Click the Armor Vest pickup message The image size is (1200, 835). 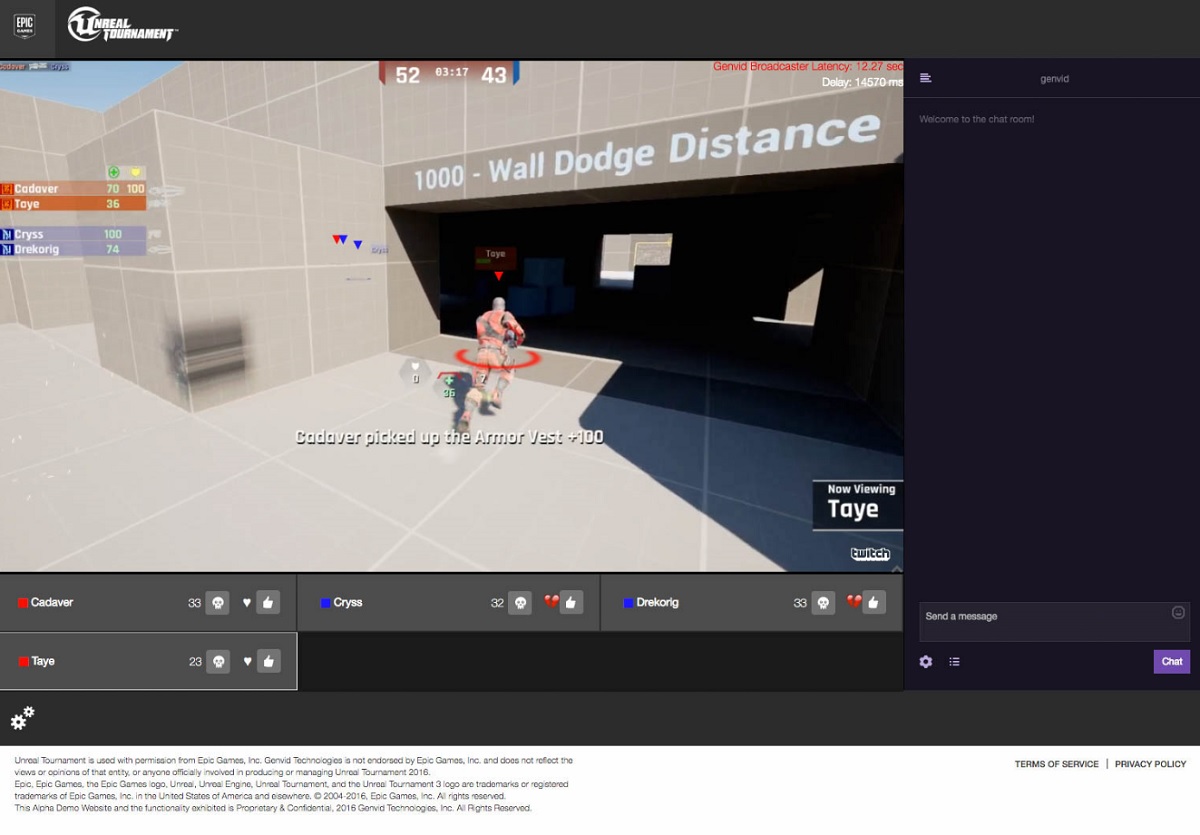[x=449, y=437]
